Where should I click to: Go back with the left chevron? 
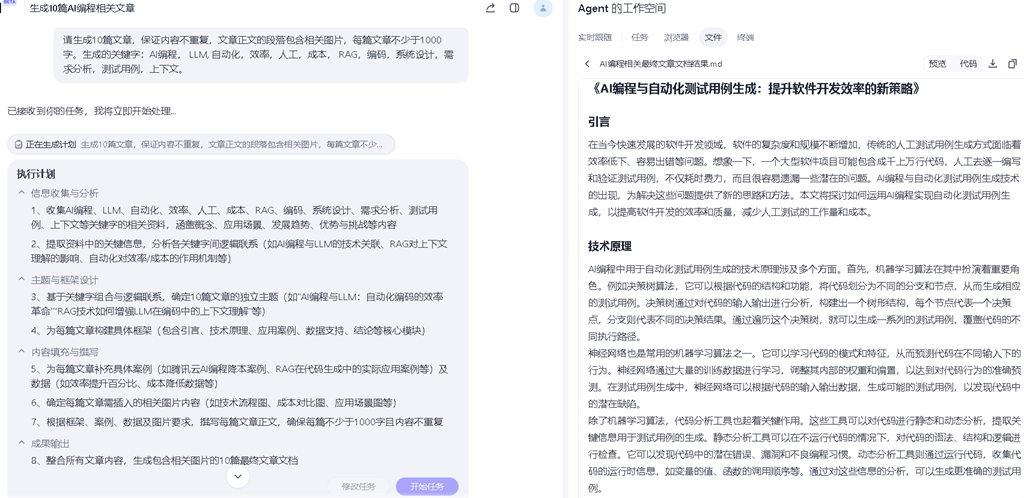click(587, 64)
